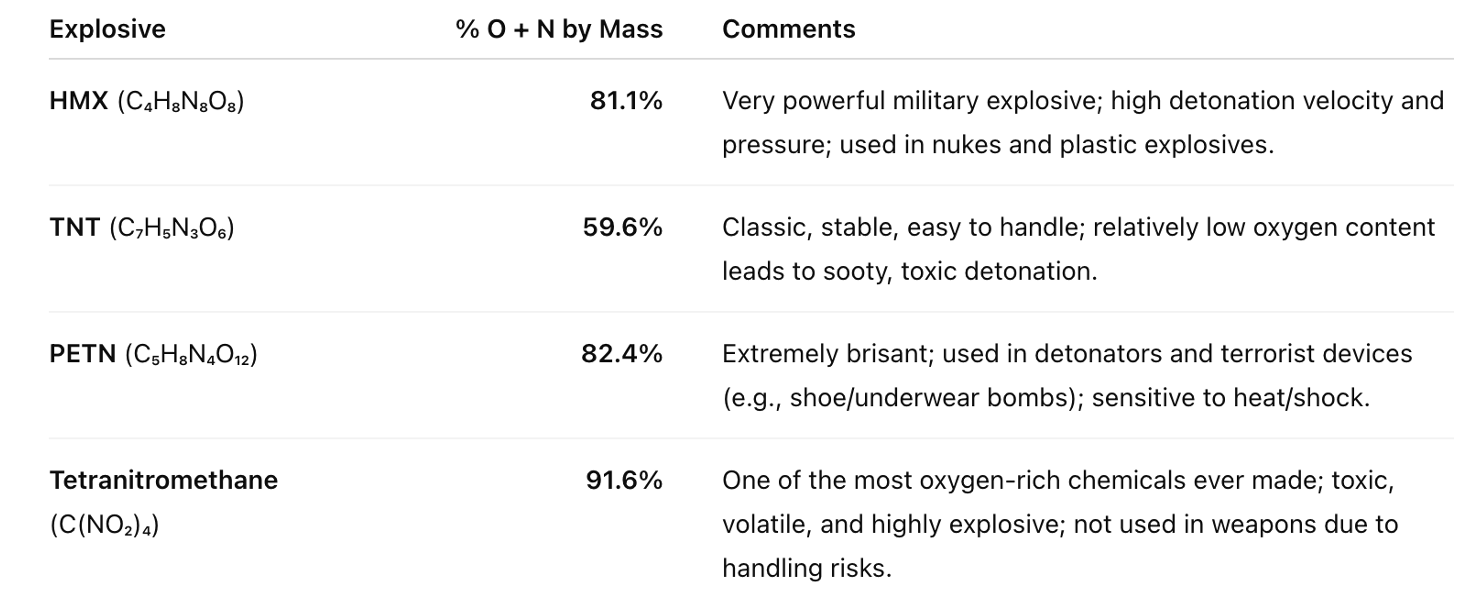
Task: Click the 82.4% value for PETN
Action: (x=621, y=354)
